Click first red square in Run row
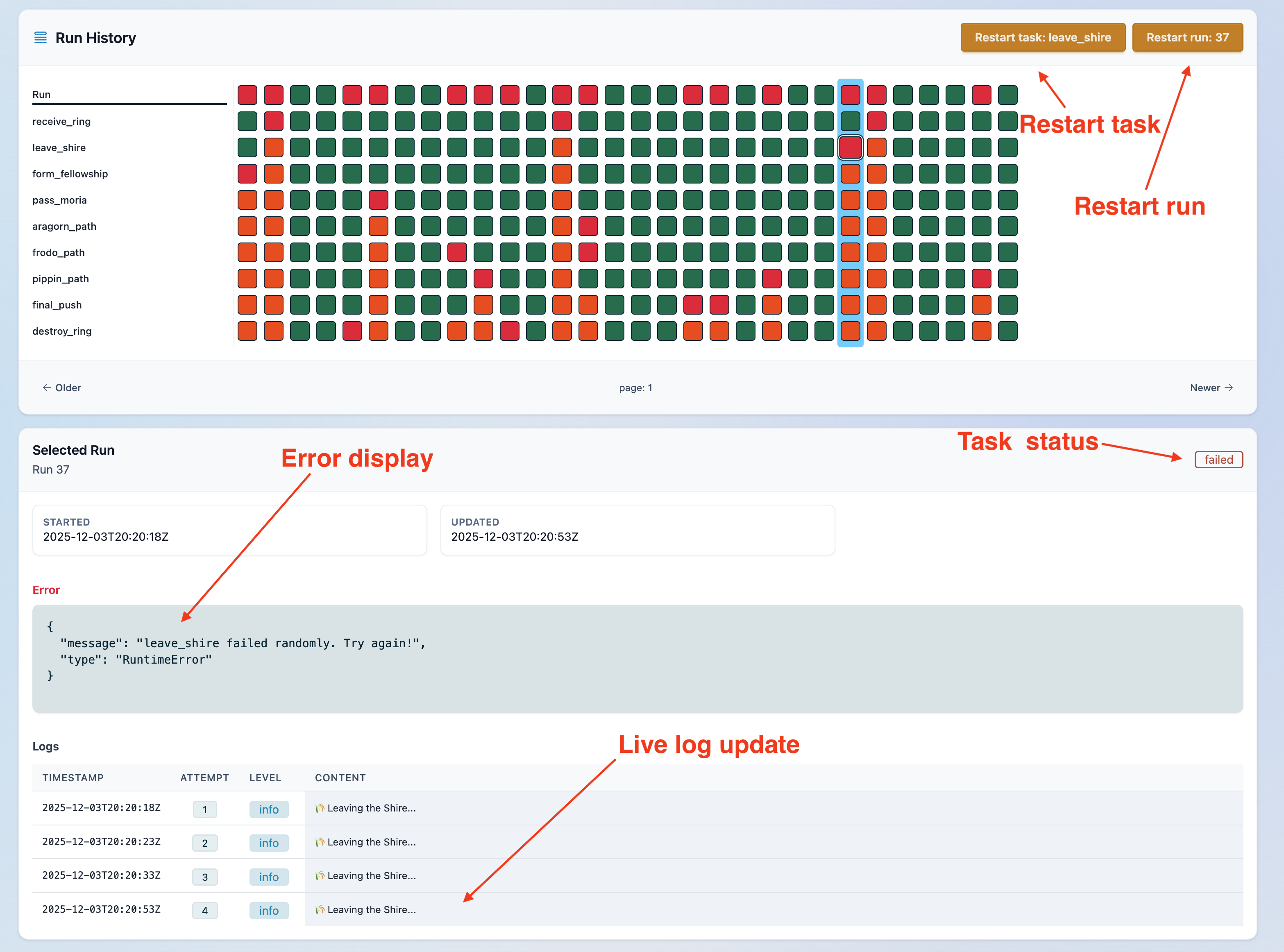Image resolution: width=1284 pixels, height=952 pixels. tap(247, 95)
